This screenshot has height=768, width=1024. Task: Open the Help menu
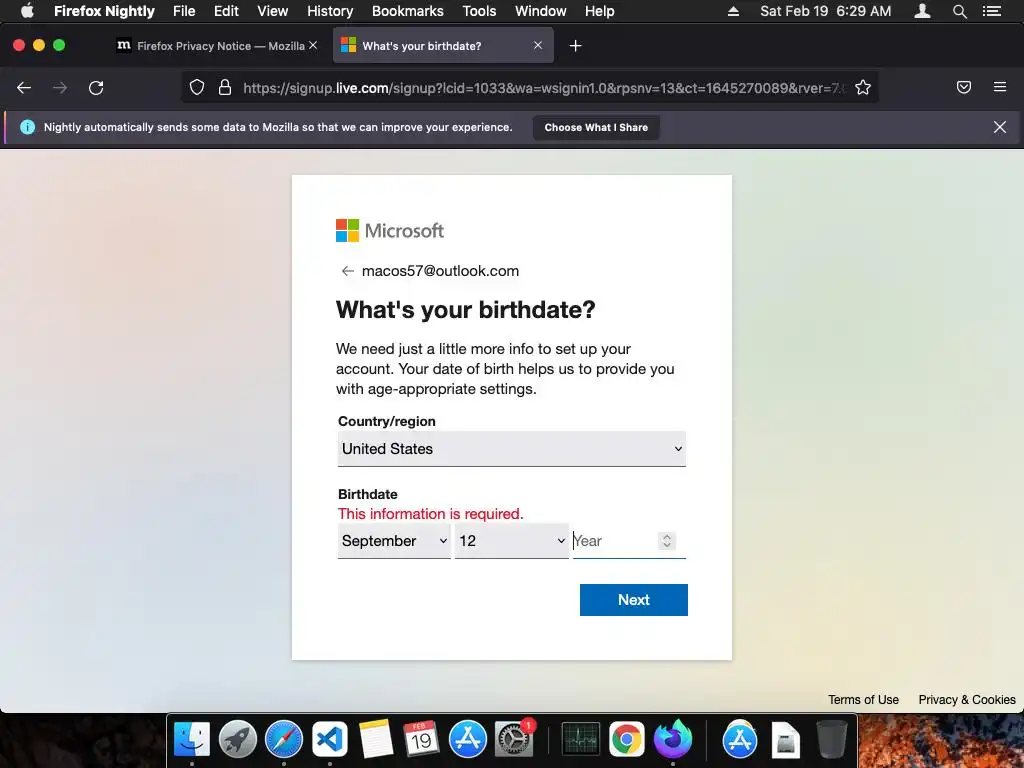coord(599,11)
